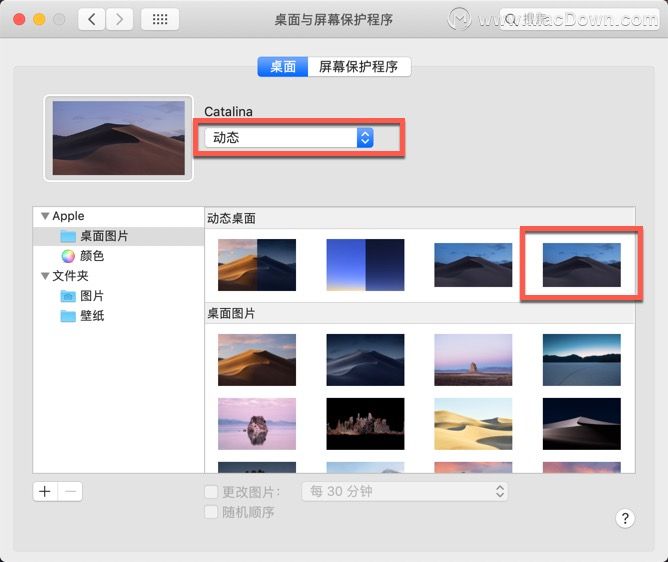This screenshot has height=562, width=668.
Task: Pick the dark dune ridge picture
Action: (582, 424)
